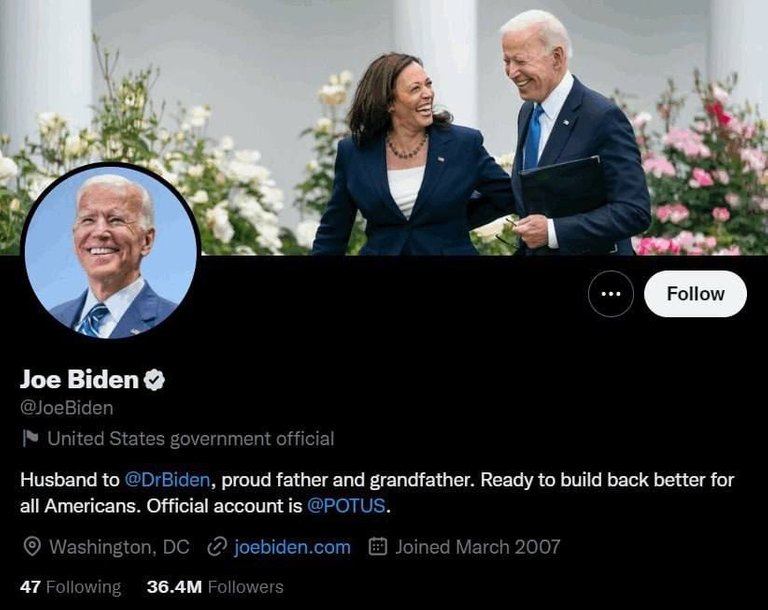This screenshot has height=610, width=768.
Task: Click the verified checkmark badge
Action: click(154, 380)
